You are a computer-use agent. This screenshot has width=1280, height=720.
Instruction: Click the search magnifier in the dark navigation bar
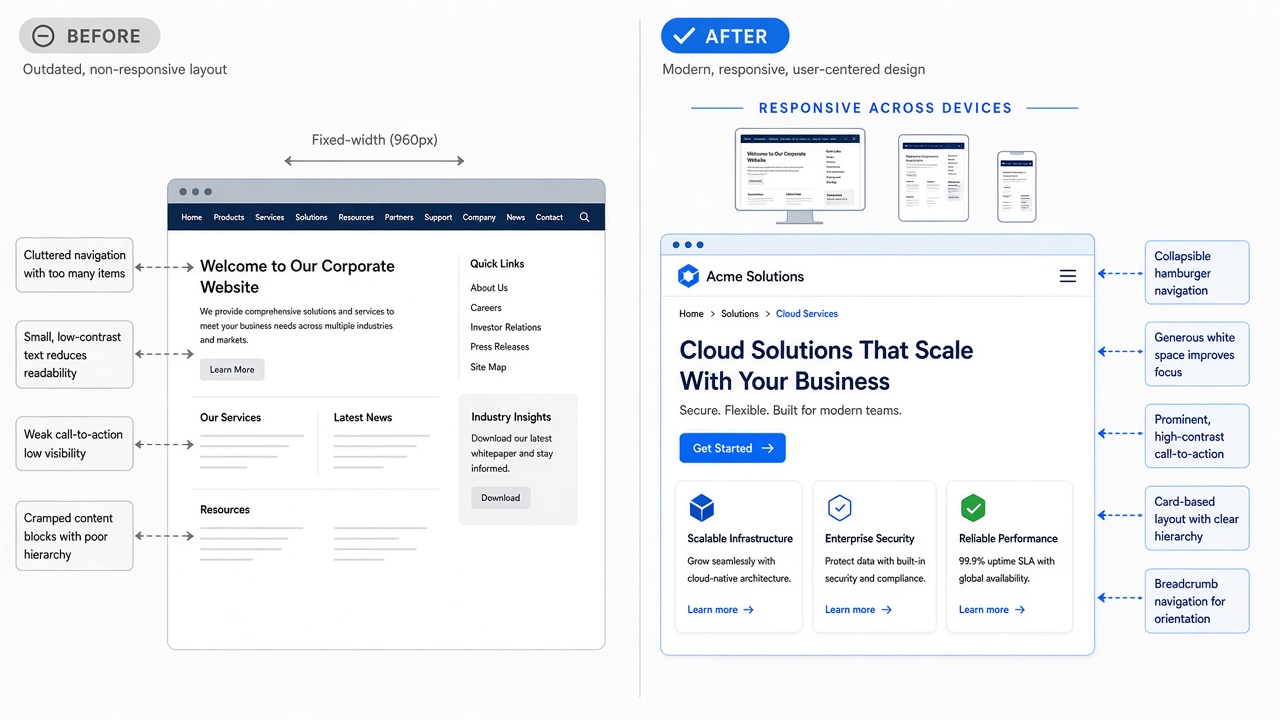[585, 217]
